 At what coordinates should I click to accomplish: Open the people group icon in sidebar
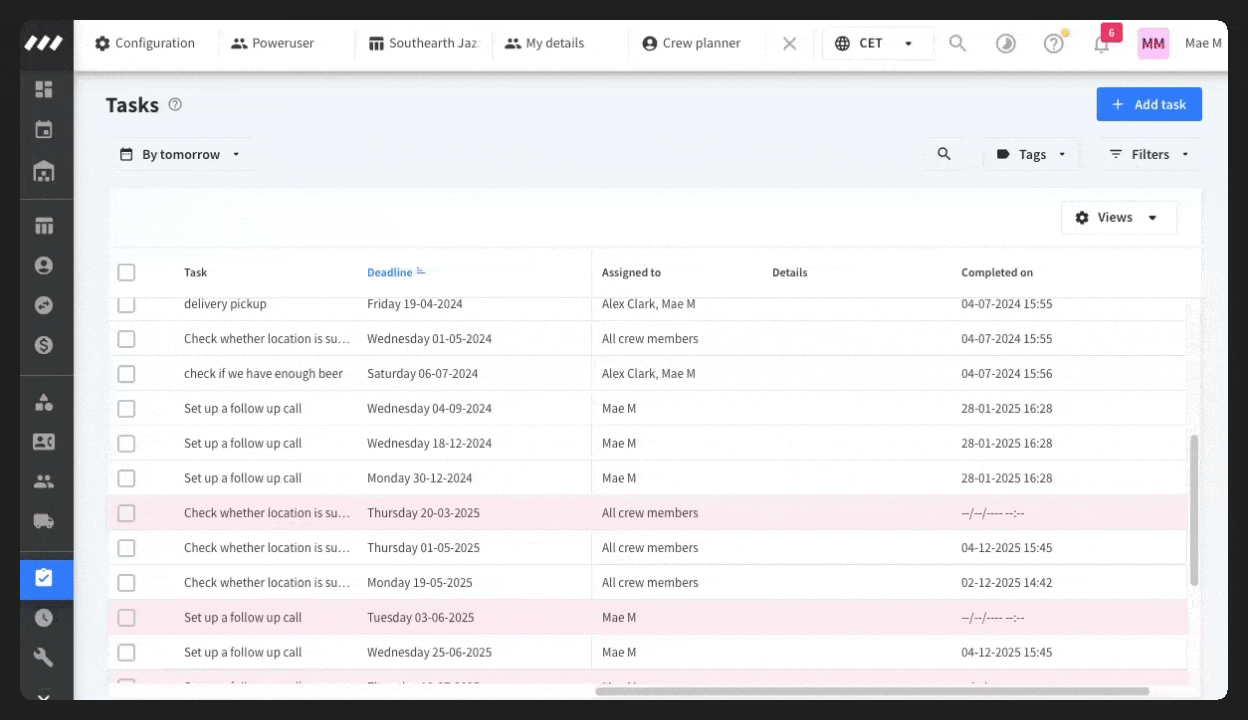[x=44, y=481]
